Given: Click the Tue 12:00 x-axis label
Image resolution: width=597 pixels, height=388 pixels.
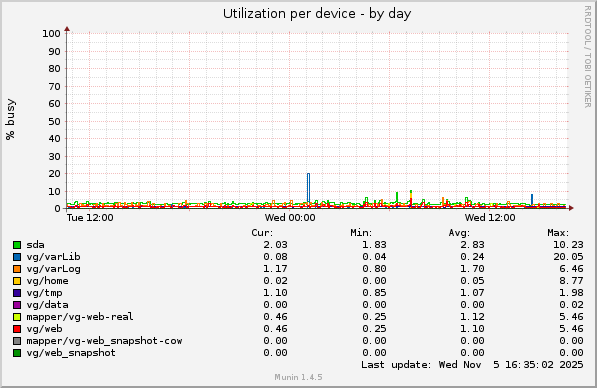Looking at the screenshot, I should 90,218.
